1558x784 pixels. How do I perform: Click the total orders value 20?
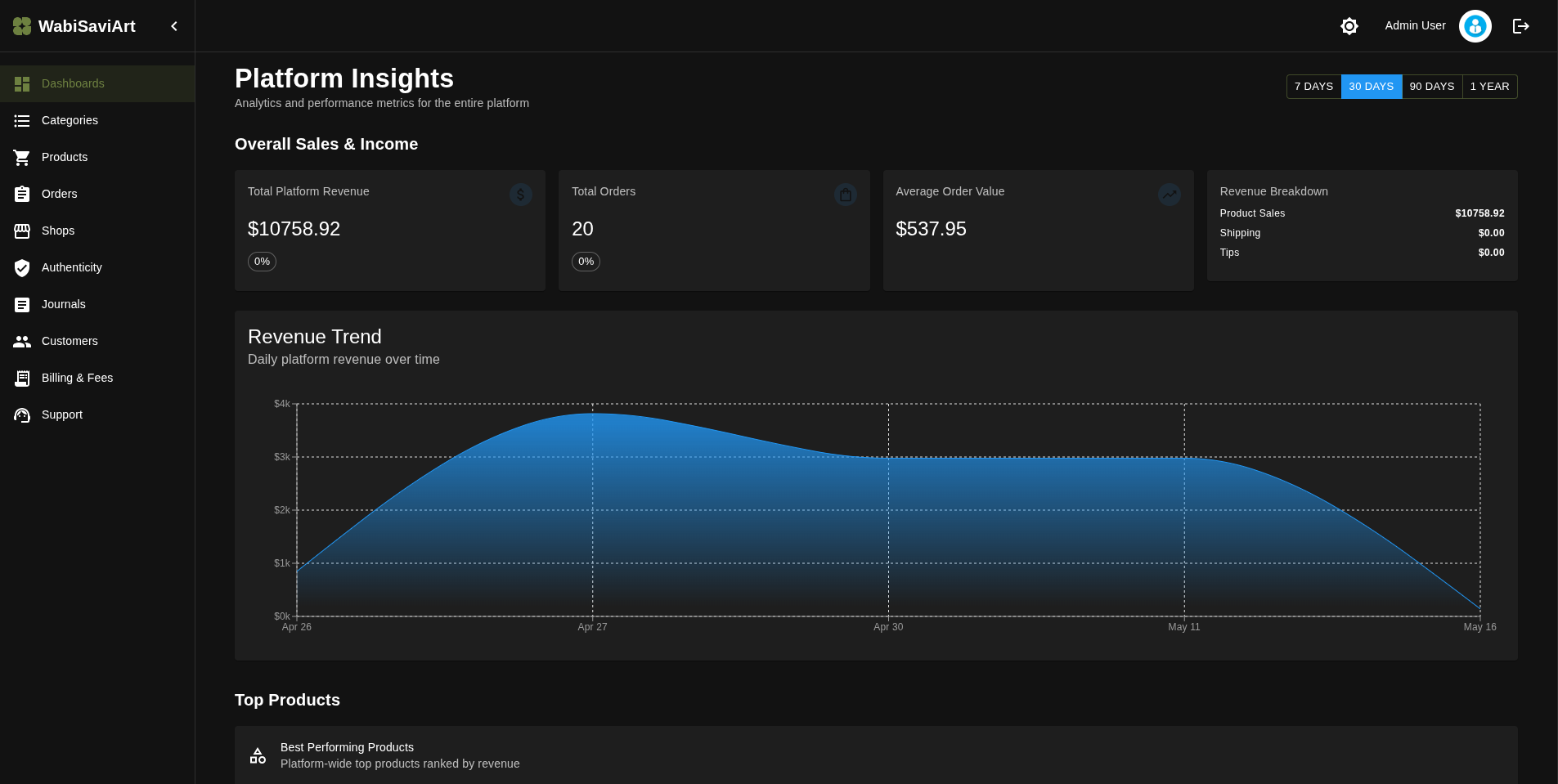(582, 229)
